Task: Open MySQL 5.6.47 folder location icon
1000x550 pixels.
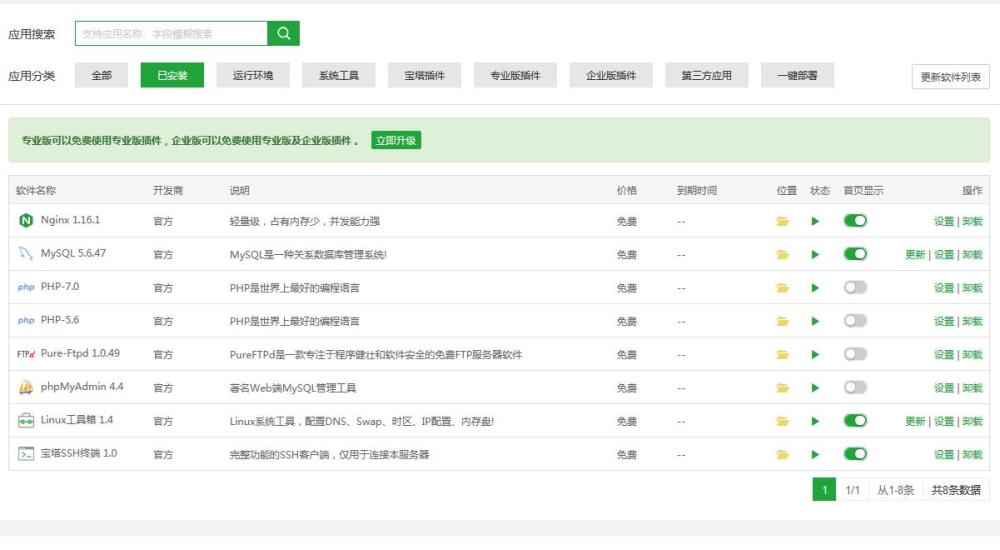Action: pos(783,255)
